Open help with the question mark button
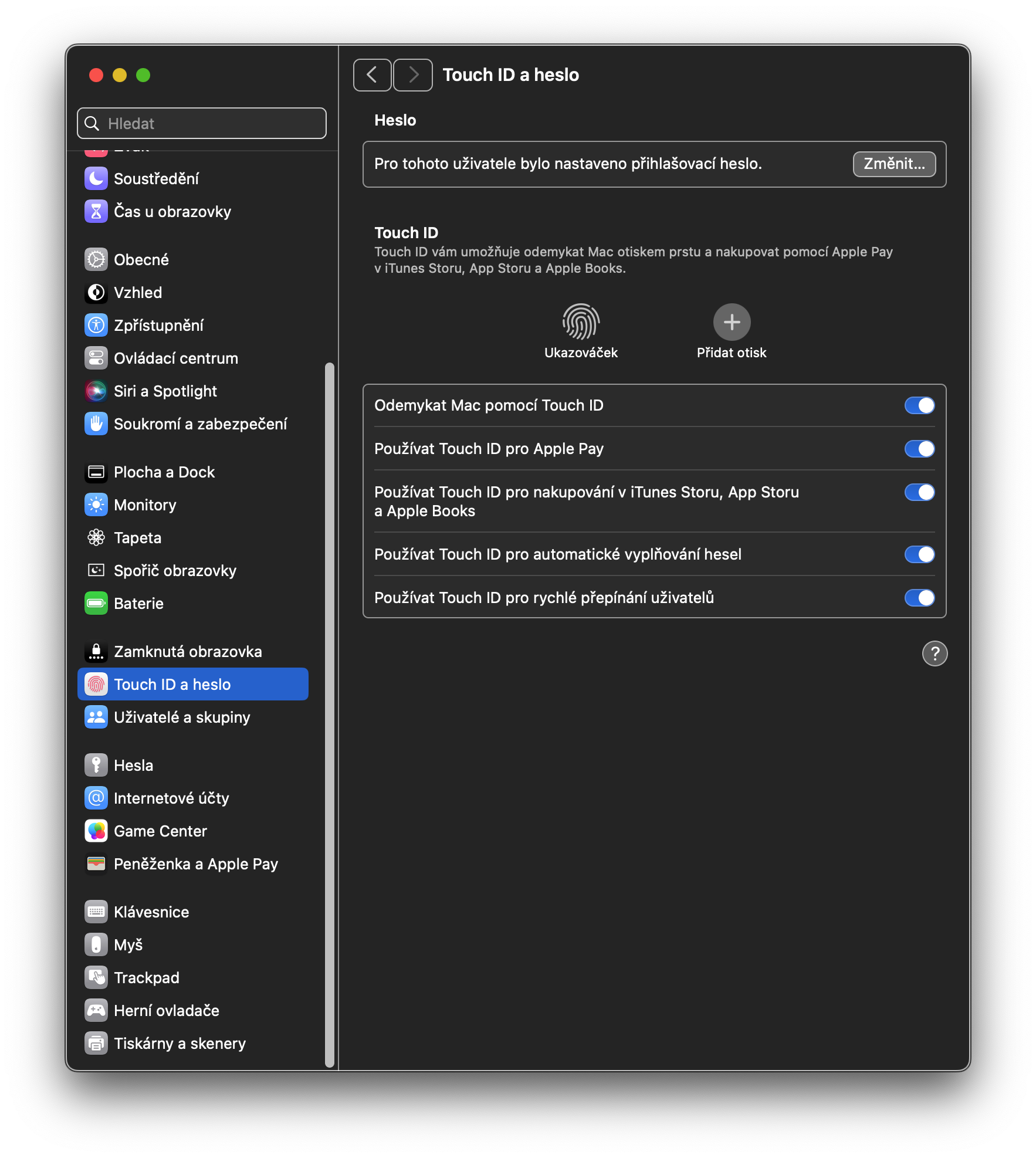The height and width of the screenshot is (1158, 1036). point(935,654)
